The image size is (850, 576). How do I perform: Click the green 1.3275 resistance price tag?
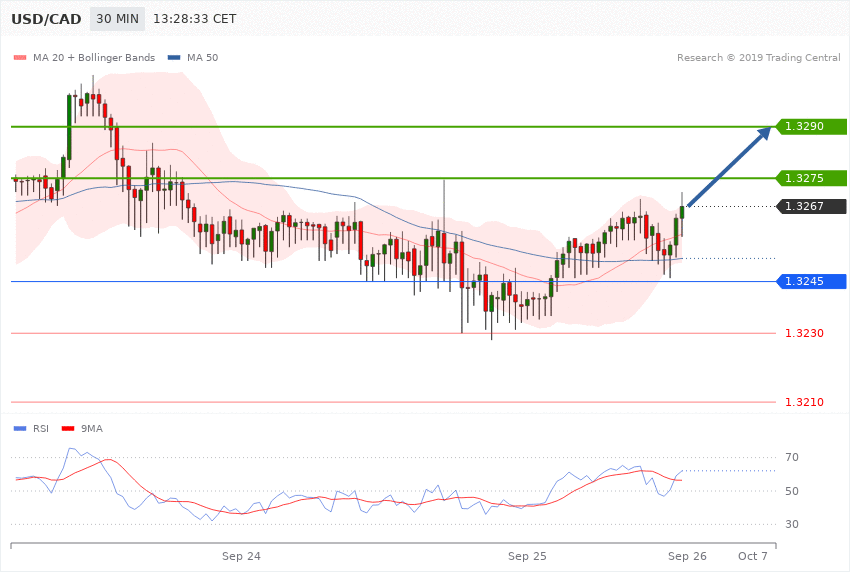coord(811,178)
